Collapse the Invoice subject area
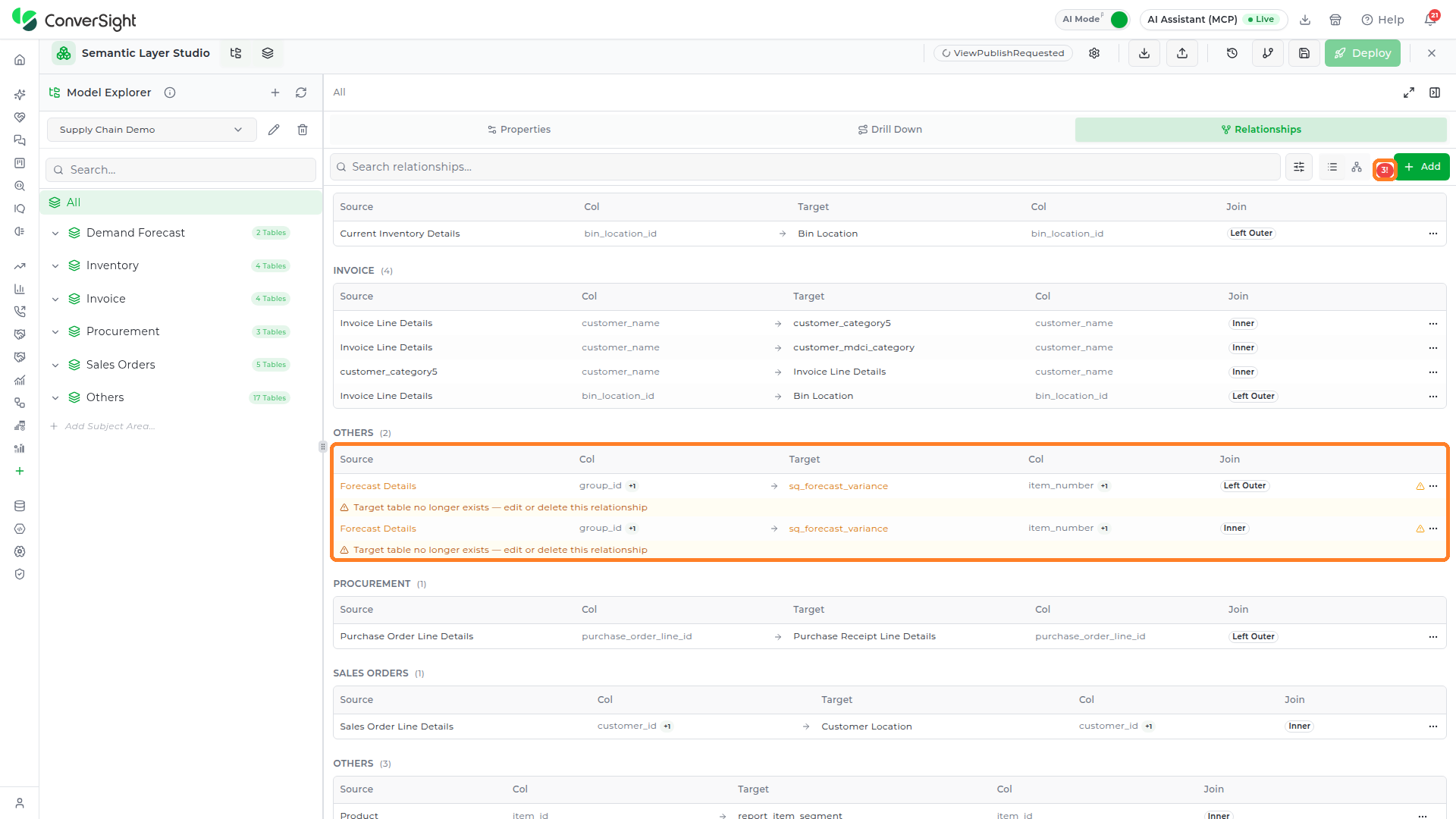 pyautogui.click(x=55, y=300)
